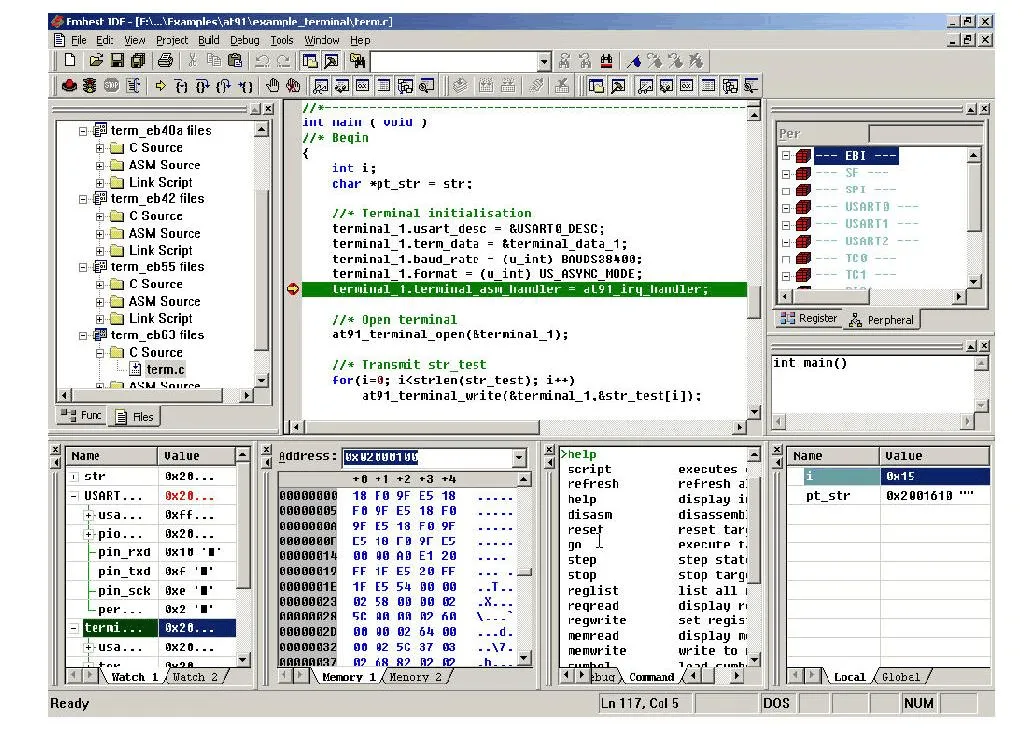Collapse the USART0 peripheral node
Screen dimensions: 1029x732
786,208
